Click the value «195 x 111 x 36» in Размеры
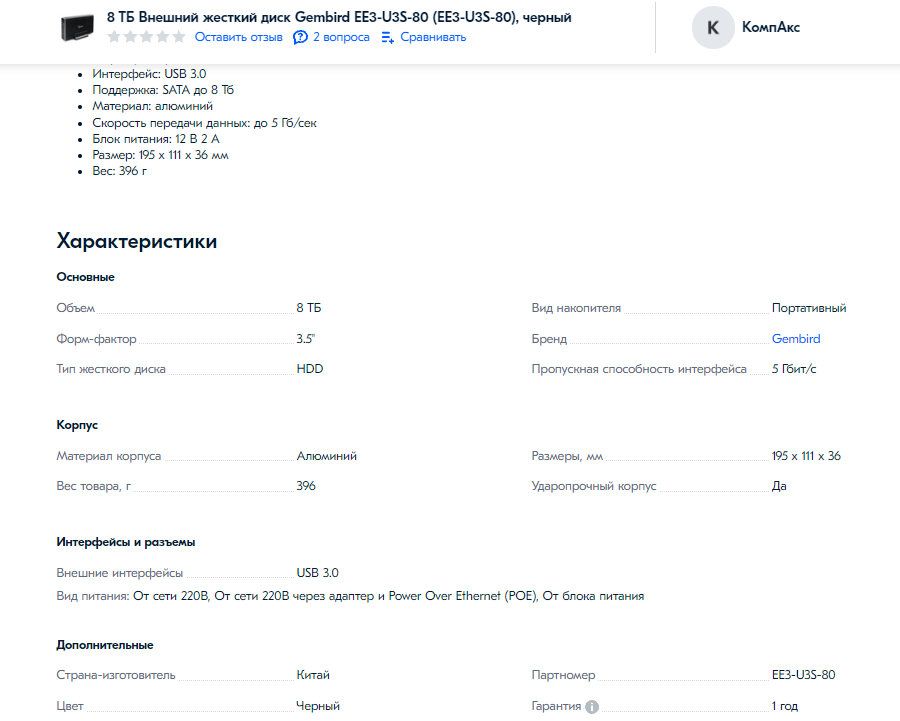Viewport: 900px width, 721px height. click(x=806, y=456)
